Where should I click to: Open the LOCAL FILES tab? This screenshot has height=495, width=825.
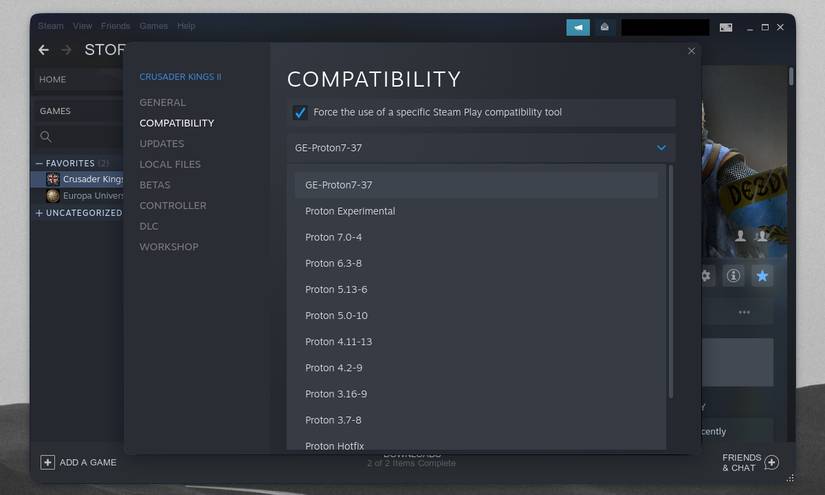click(x=170, y=164)
